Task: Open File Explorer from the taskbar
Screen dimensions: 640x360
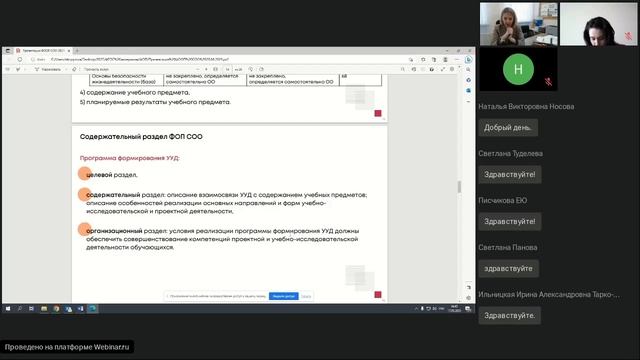Action: [44, 309]
